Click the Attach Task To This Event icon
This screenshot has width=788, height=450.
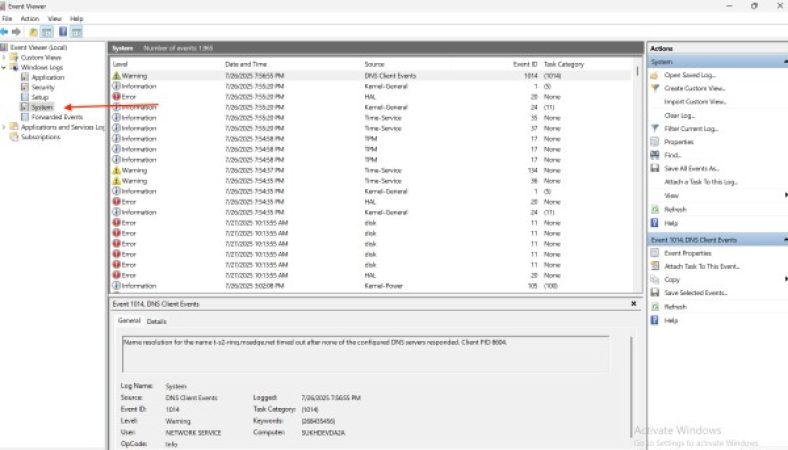[654, 266]
